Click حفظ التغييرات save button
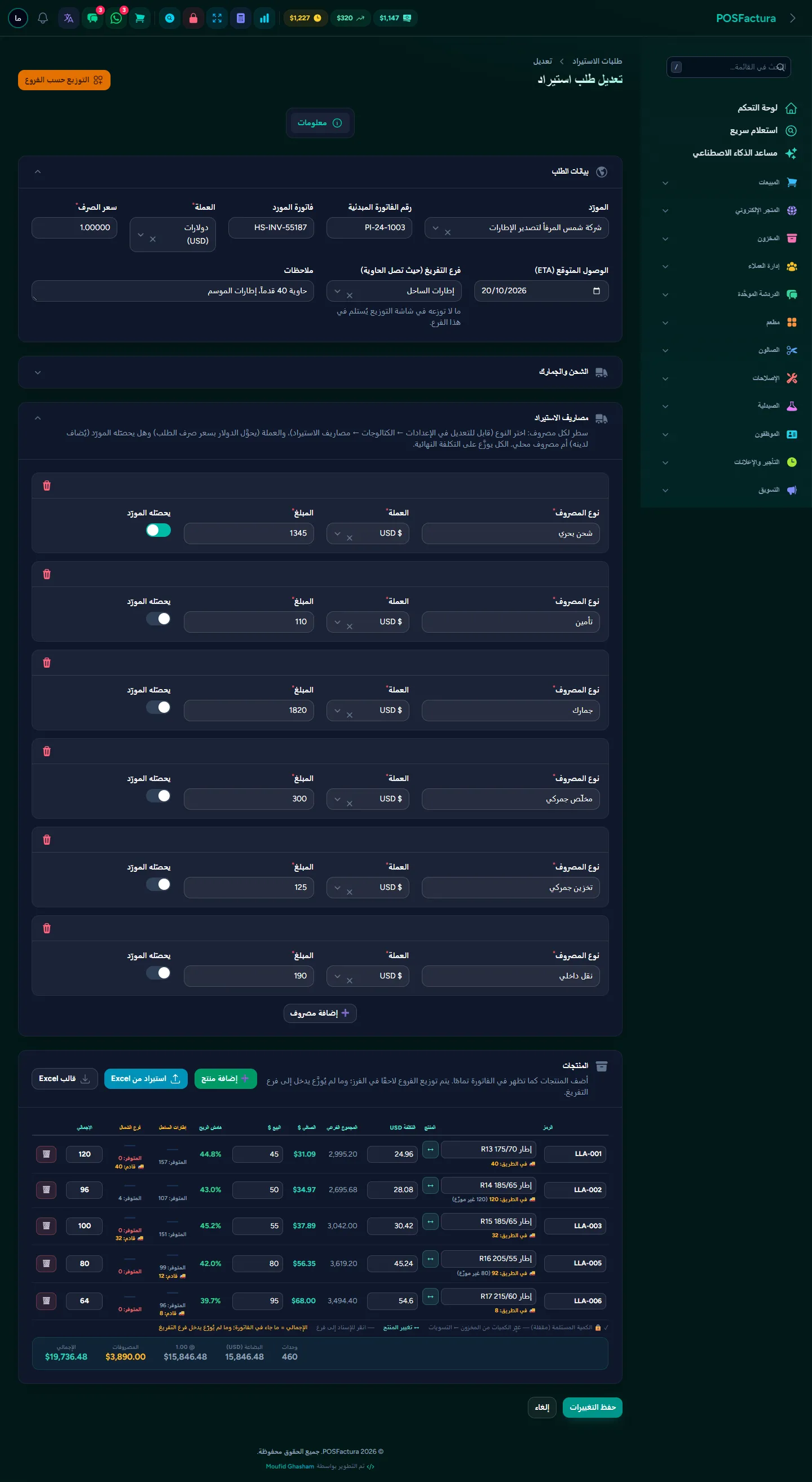Viewport: 812px width, 1482px height. click(592, 1407)
